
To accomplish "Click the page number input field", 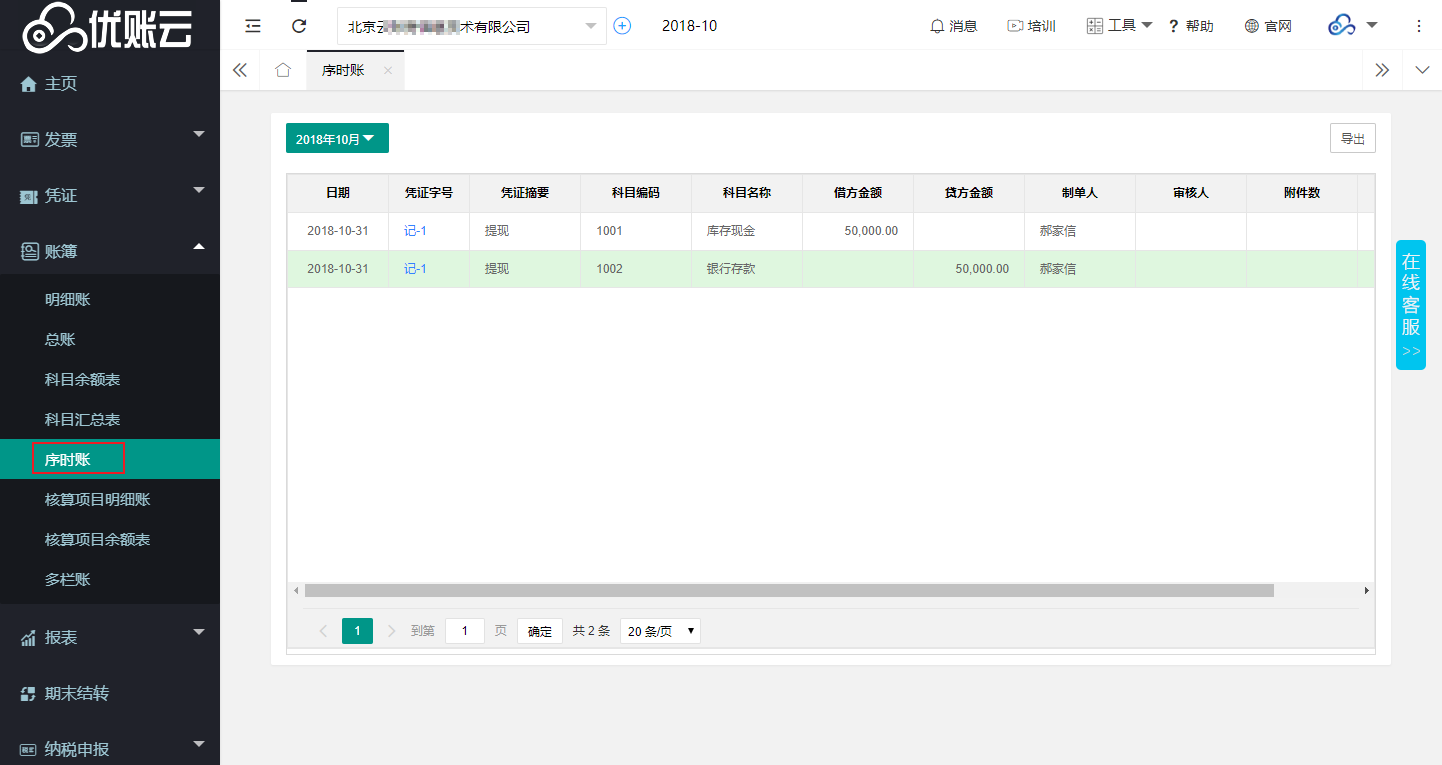I will [x=465, y=631].
